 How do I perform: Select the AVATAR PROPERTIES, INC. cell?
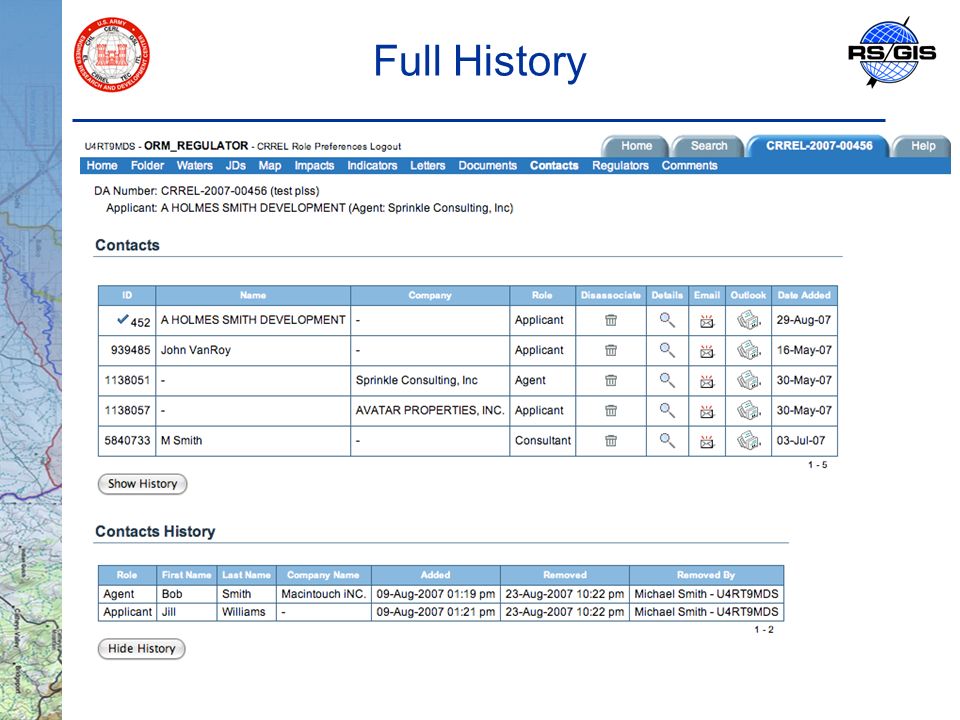pos(430,410)
